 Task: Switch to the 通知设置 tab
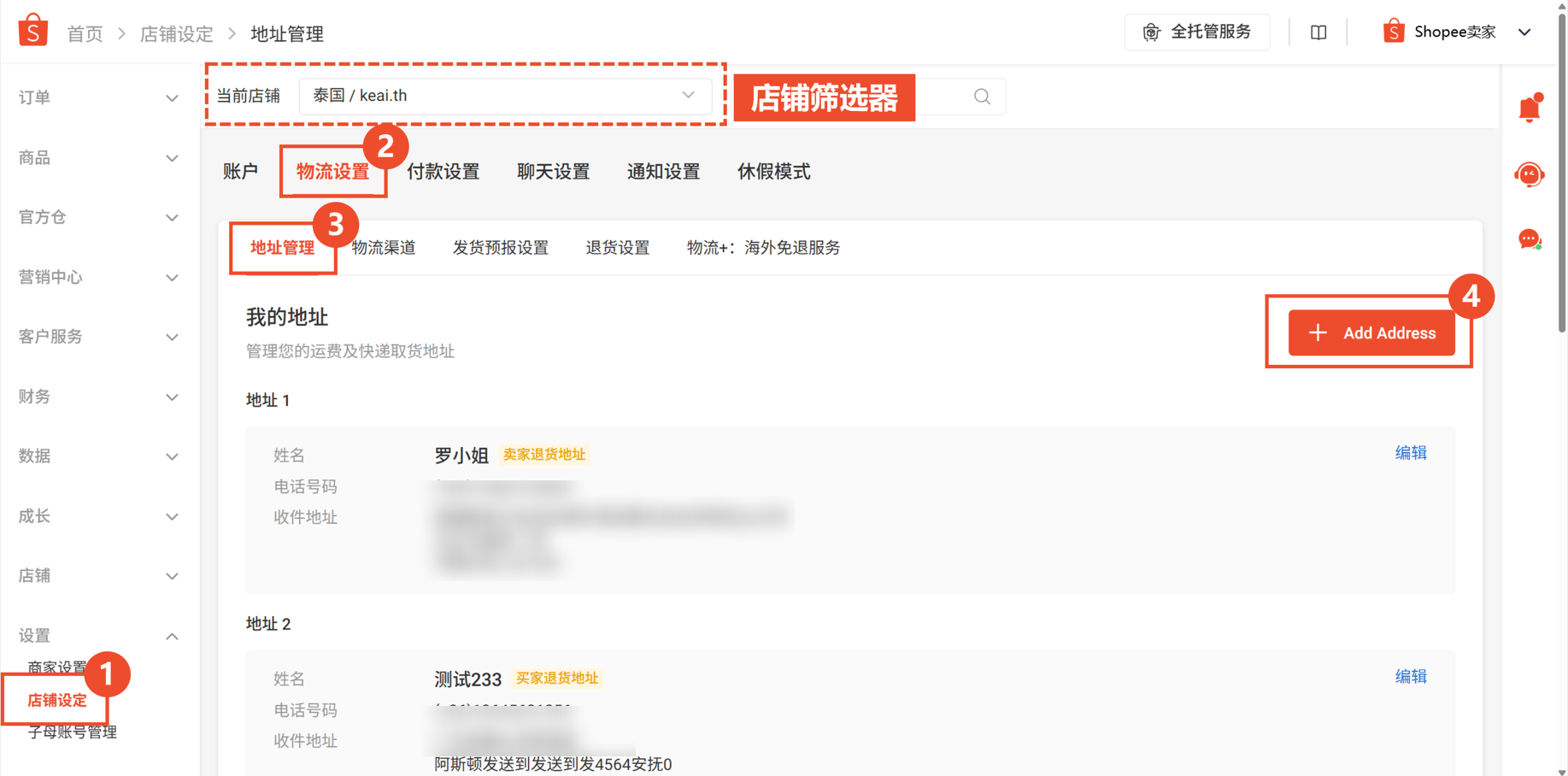(x=663, y=172)
